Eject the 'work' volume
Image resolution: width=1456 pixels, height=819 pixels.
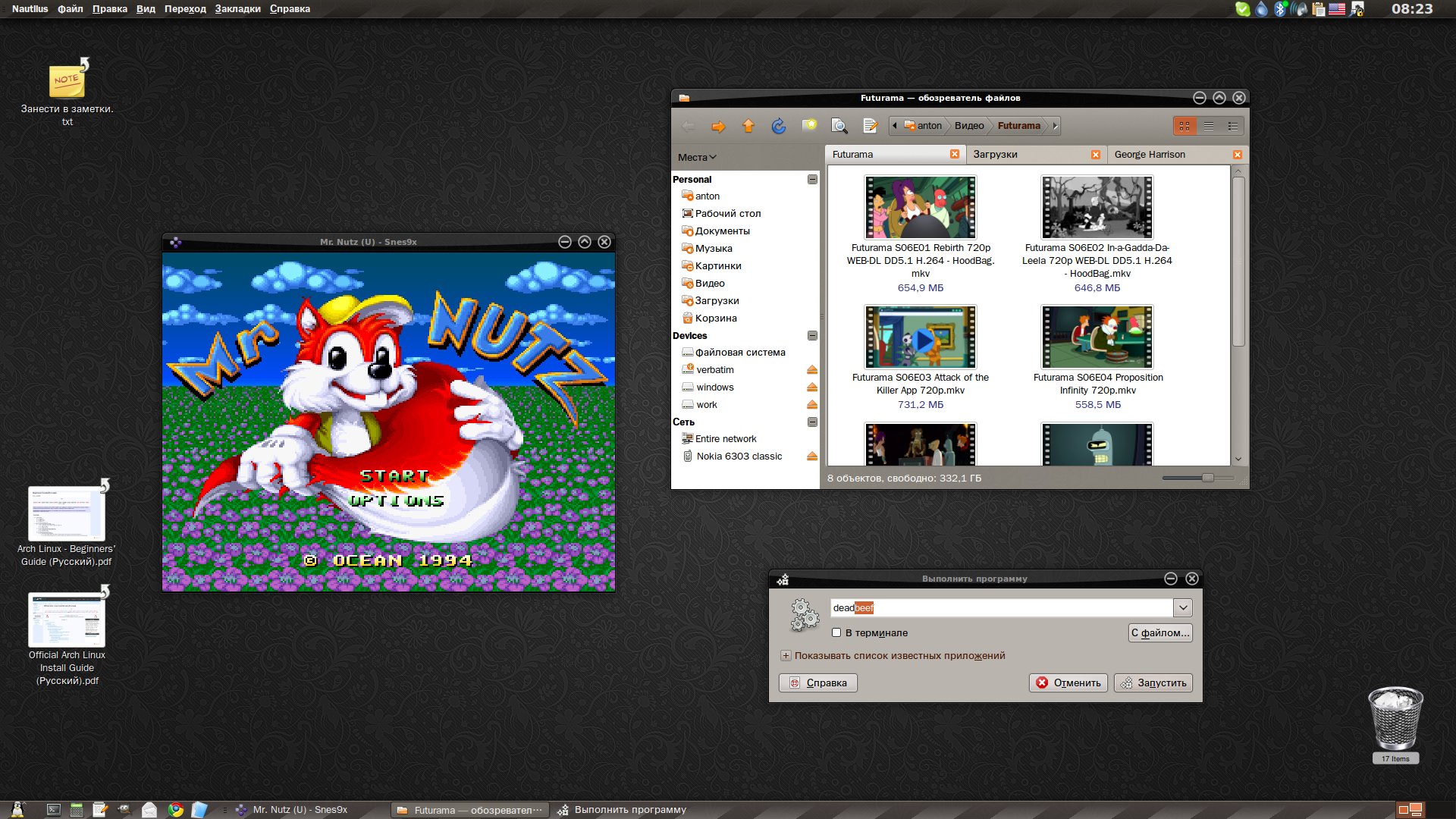click(812, 405)
